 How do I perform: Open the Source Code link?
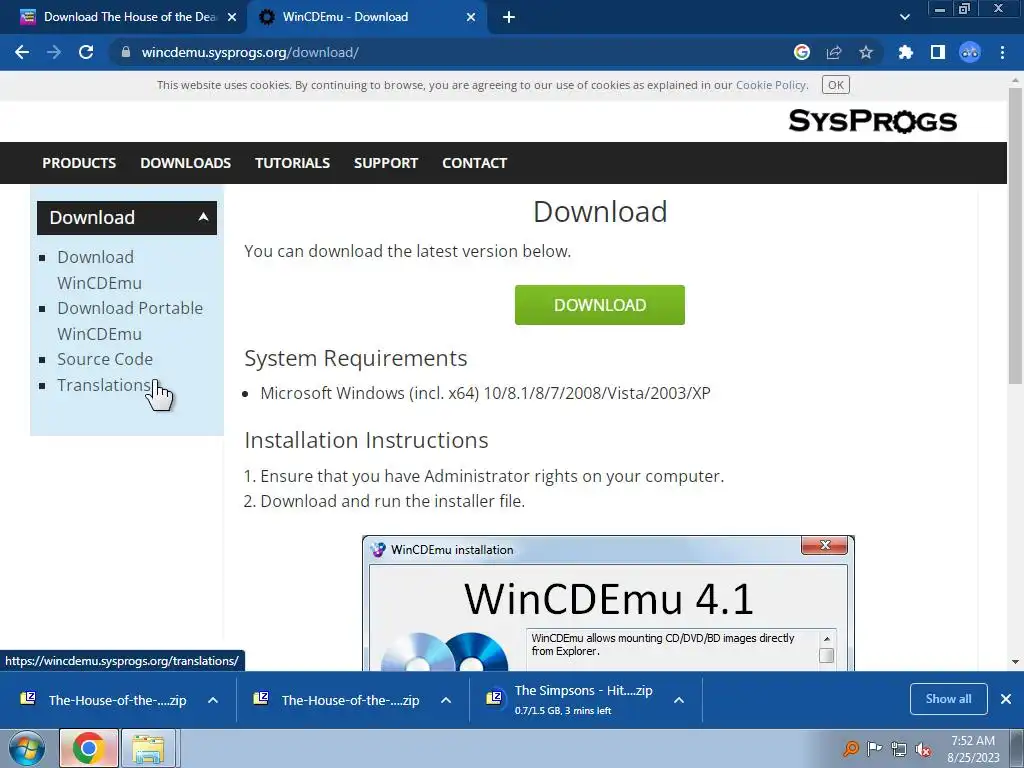click(x=104, y=359)
